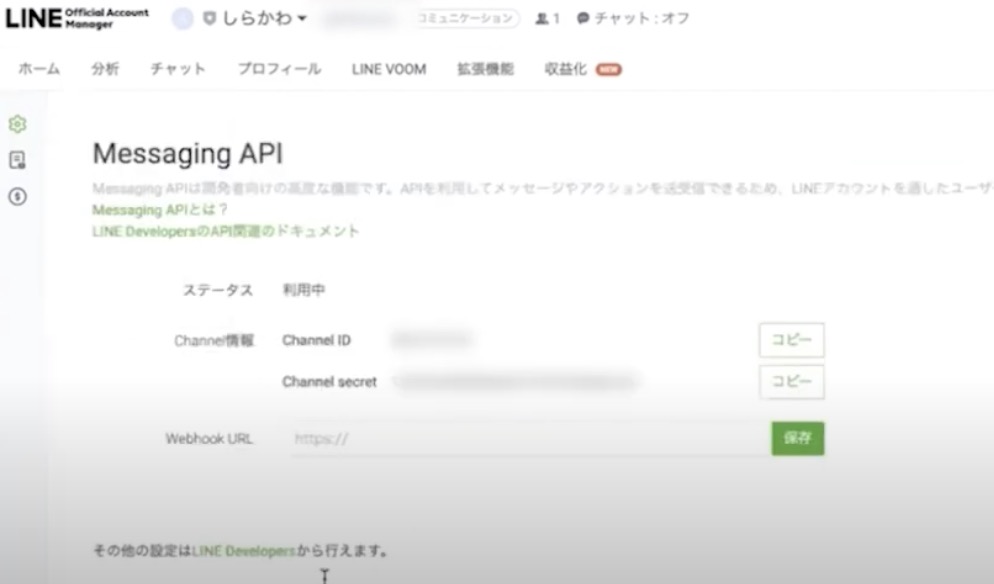The image size is (994, 584).
Task: Click the チャット：オフ status text
Action: click(x=642, y=18)
